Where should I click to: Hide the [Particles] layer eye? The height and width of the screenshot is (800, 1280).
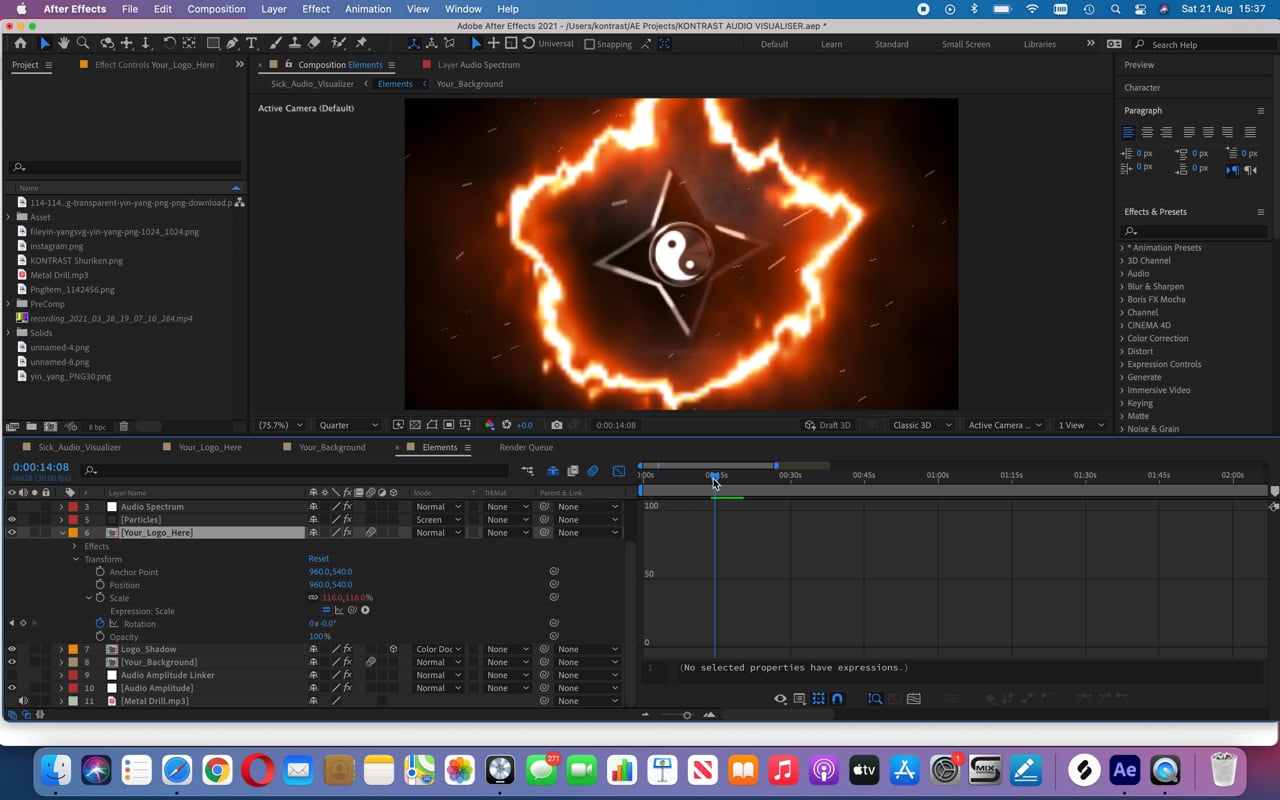(12, 520)
